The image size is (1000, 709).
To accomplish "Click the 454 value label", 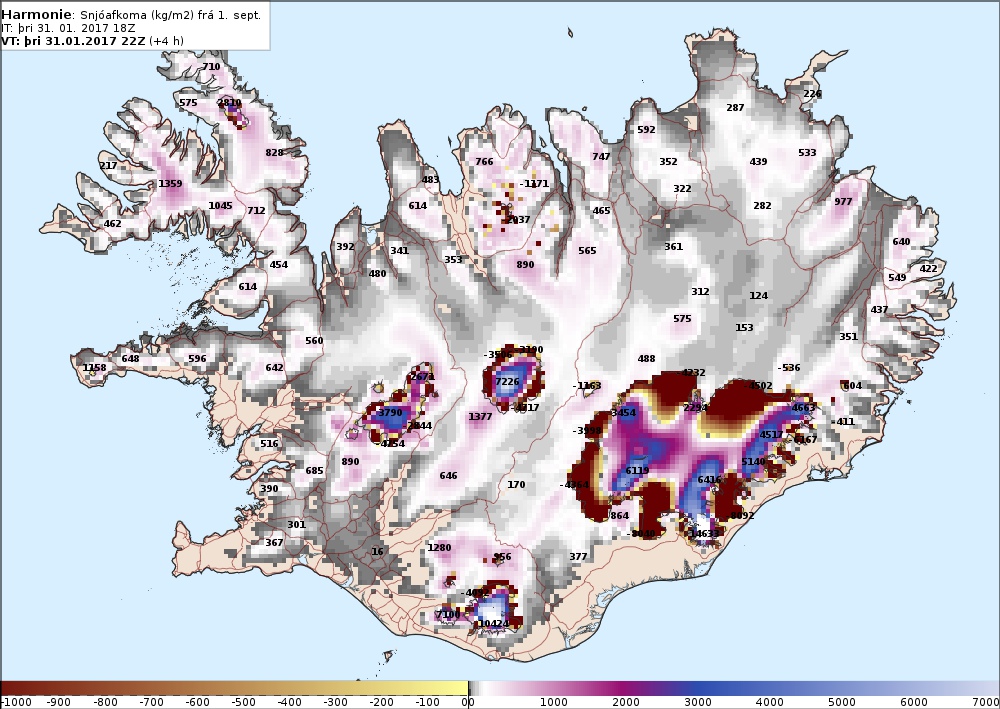I will point(279,265).
